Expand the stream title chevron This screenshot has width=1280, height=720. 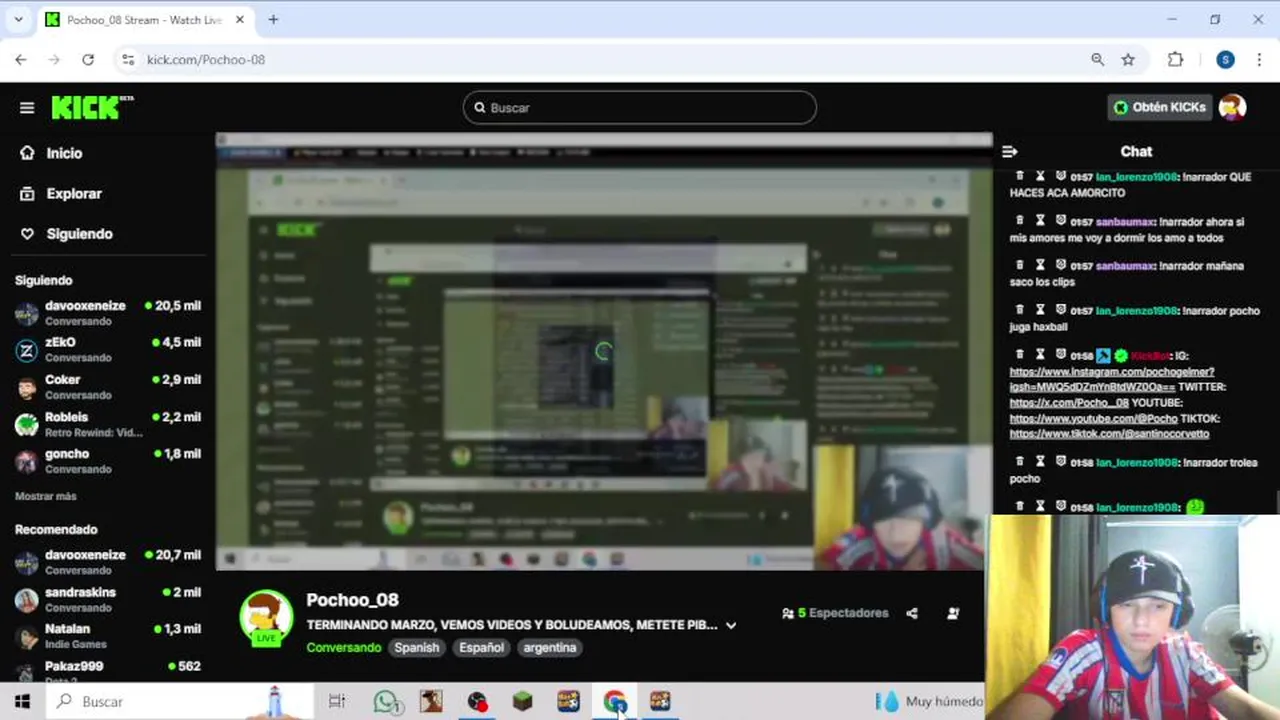click(x=731, y=626)
